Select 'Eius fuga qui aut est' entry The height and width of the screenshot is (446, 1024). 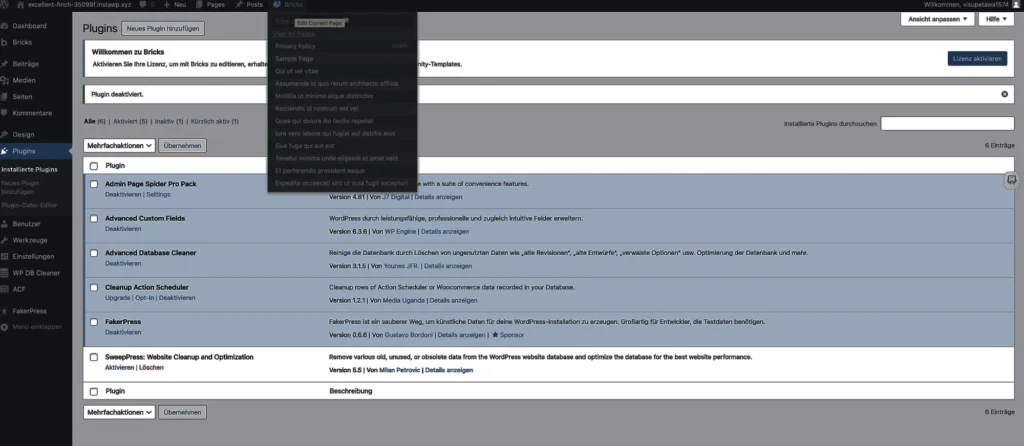pyautogui.click(x=304, y=146)
